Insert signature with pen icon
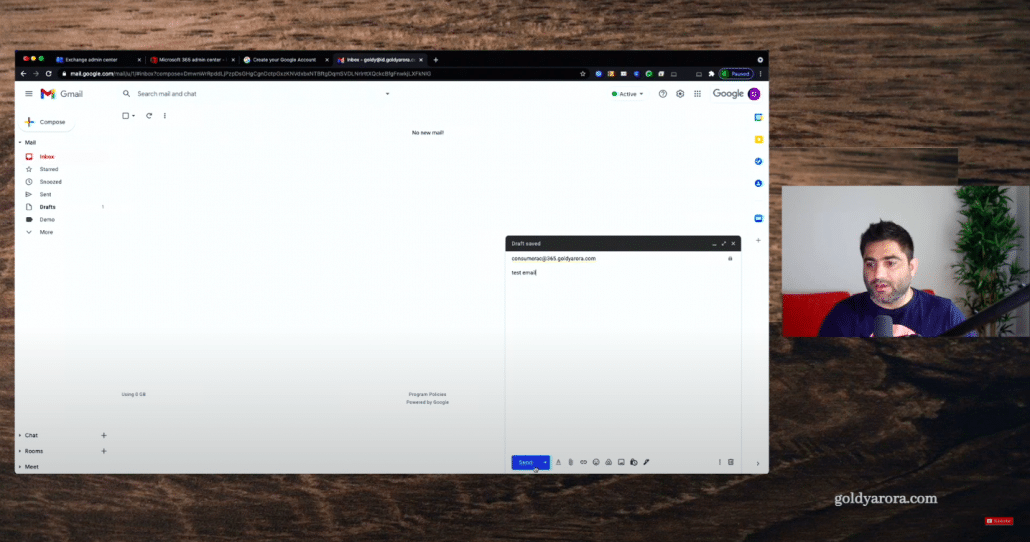1030x542 pixels. tap(646, 463)
